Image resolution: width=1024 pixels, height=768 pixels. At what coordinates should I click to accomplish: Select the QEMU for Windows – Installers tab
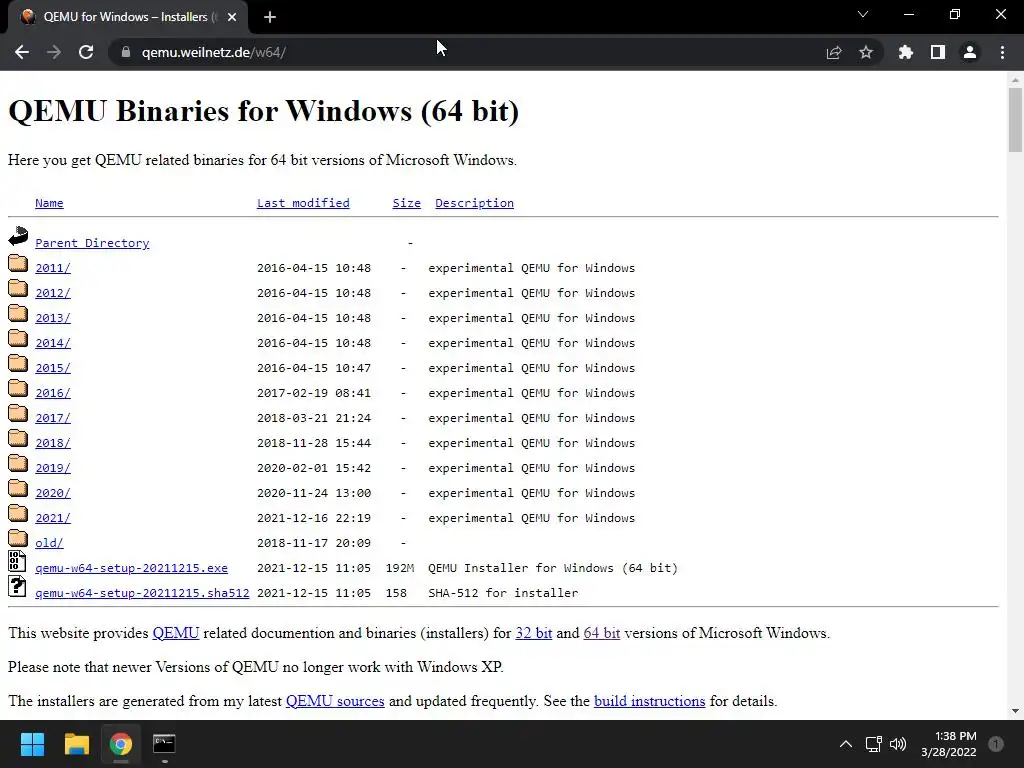[128, 17]
